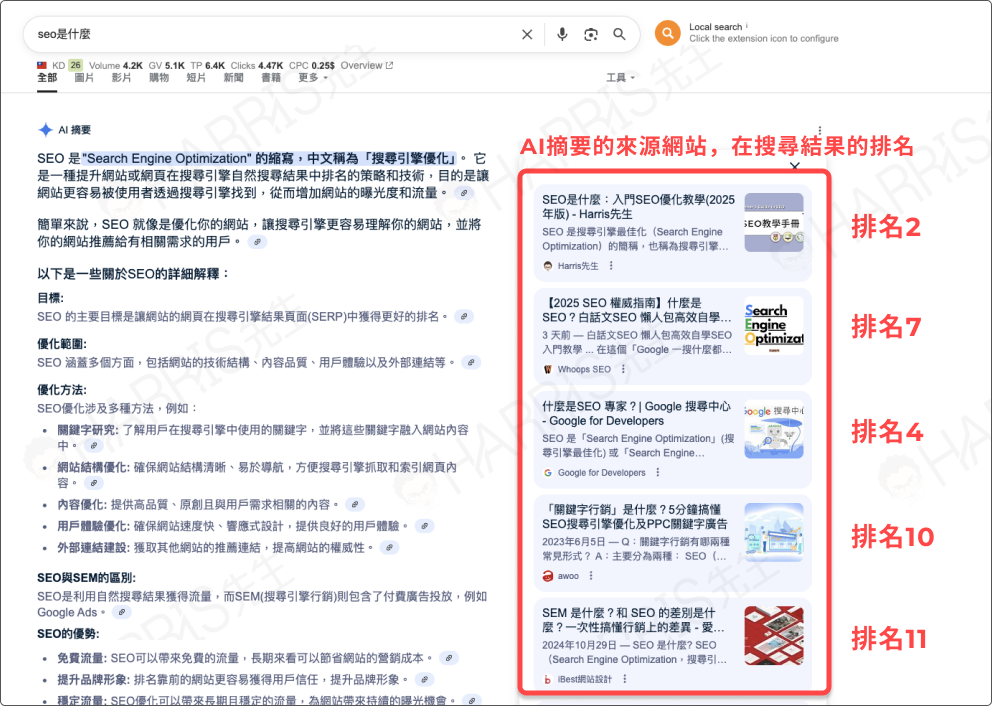Open search by image (Lens)
992x706 pixels.
click(591, 34)
